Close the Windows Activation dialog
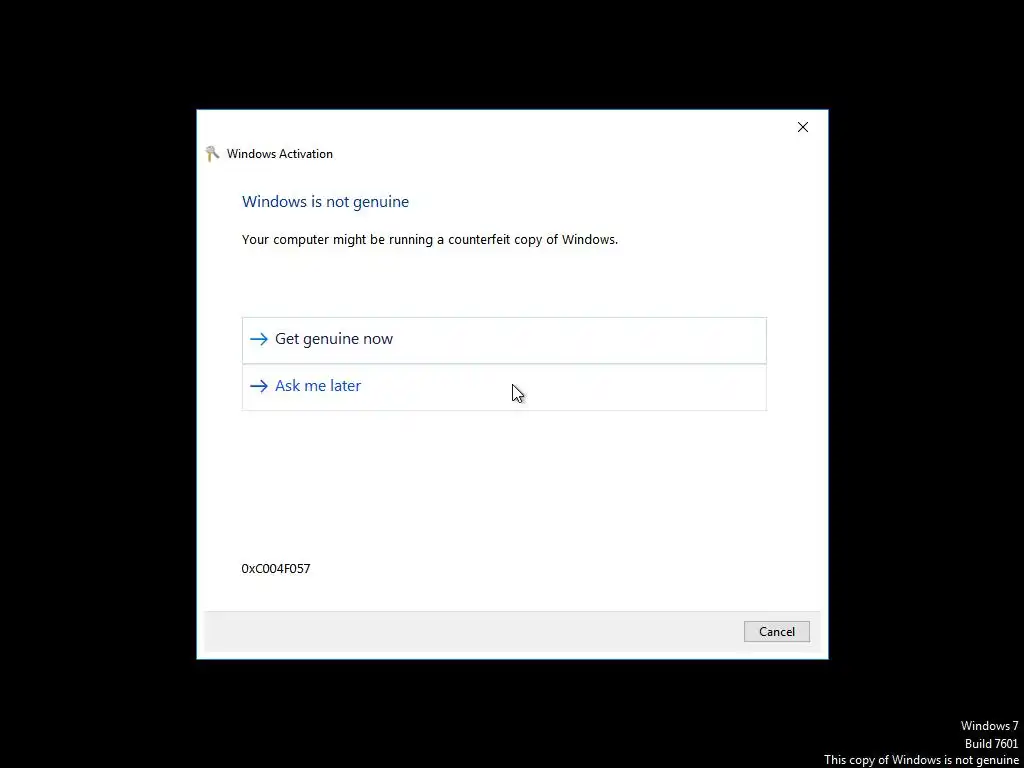1024x768 pixels. pyautogui.click(x=803, y=127)
